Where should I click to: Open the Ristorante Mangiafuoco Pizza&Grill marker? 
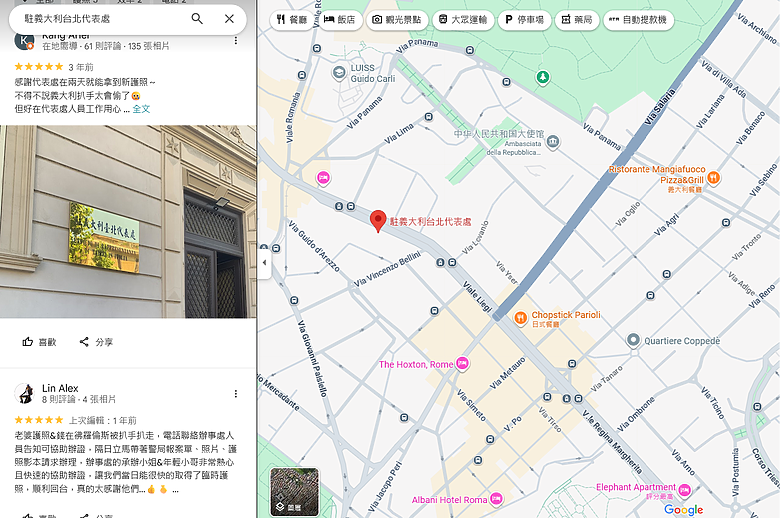pos(713,177)
